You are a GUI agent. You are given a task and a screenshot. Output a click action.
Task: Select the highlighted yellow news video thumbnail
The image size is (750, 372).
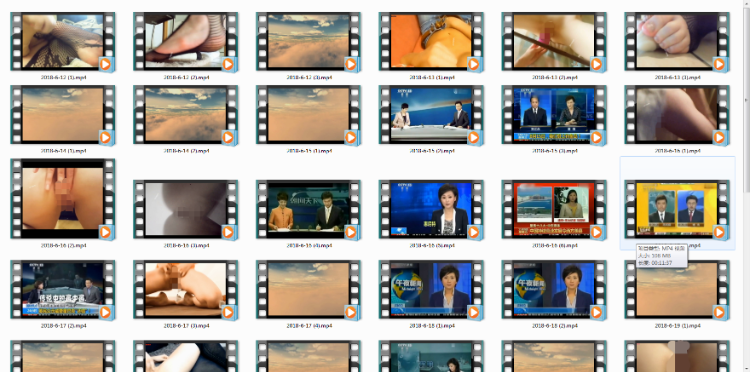pos(677,209)
